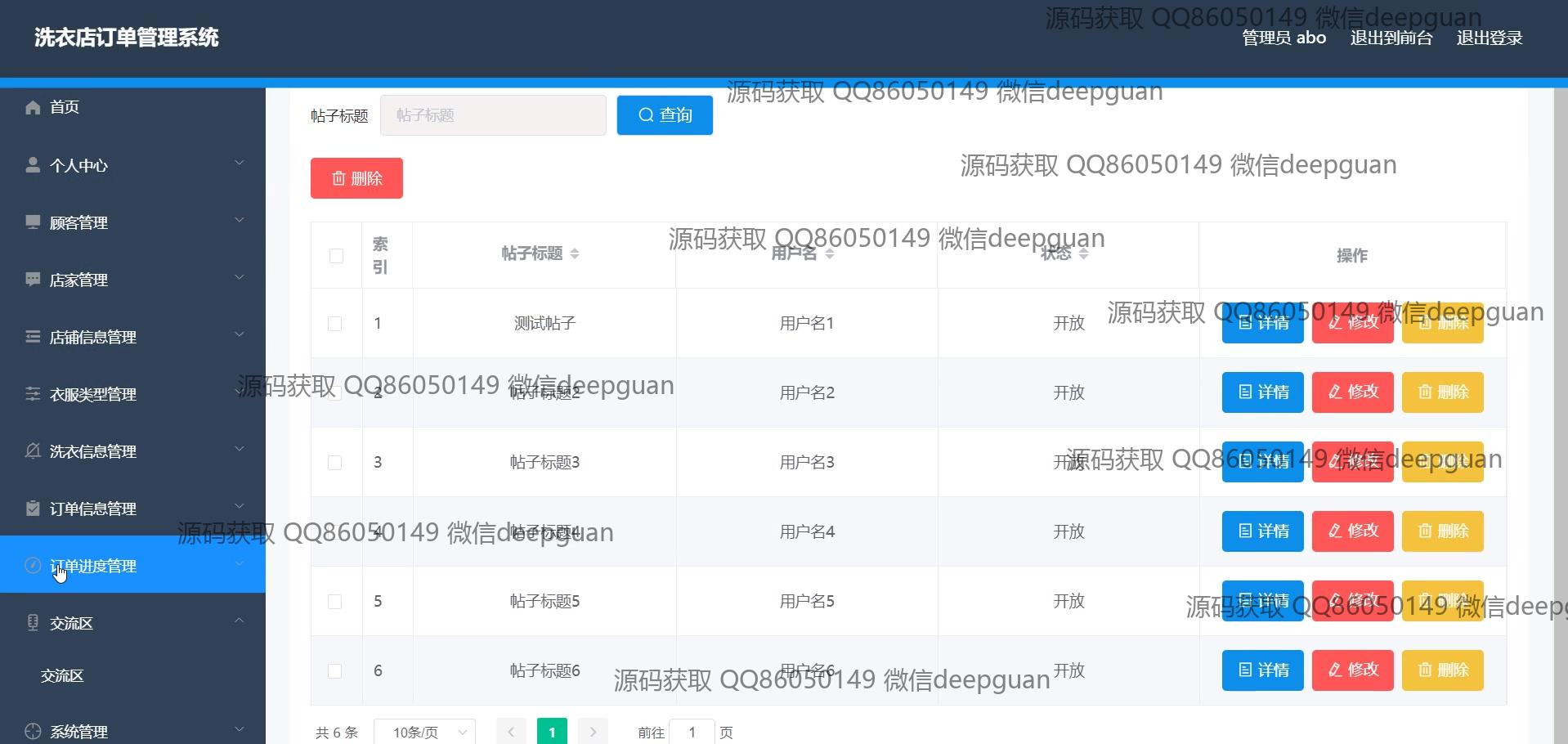Expand 店铺信息管理 menu chevron
Image resolution: width=1568 pixels, height=744 pixels.
[x=240, y=334]
